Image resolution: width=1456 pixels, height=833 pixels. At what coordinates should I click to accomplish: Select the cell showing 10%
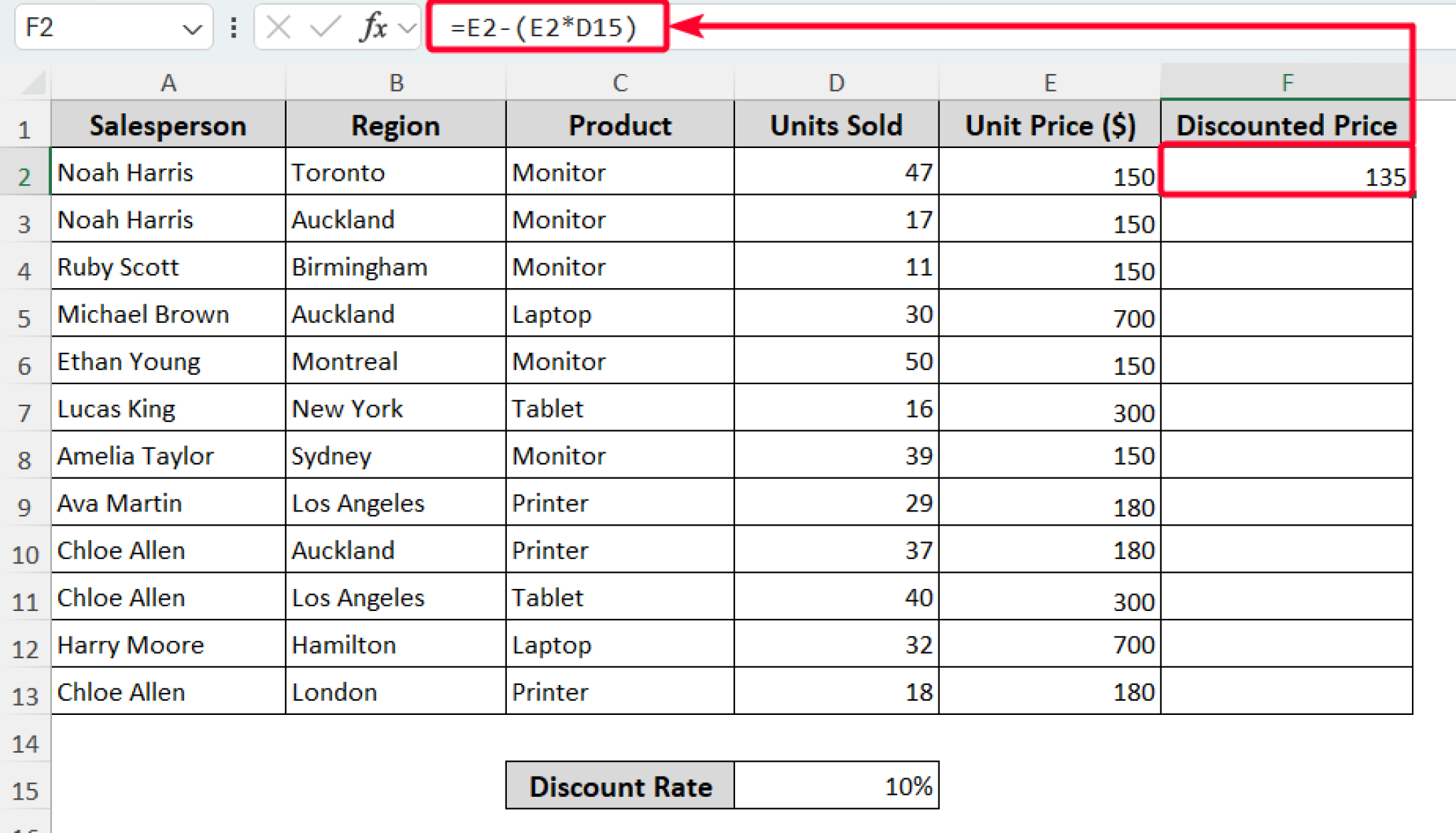pyautogui.click(x=836, y=787)
